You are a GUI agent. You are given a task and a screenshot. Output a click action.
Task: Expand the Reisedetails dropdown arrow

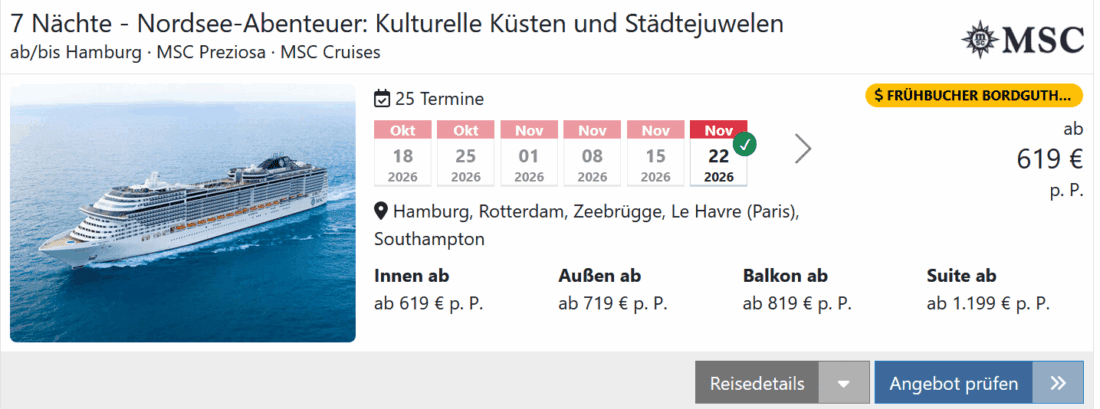tap(843, 383)
